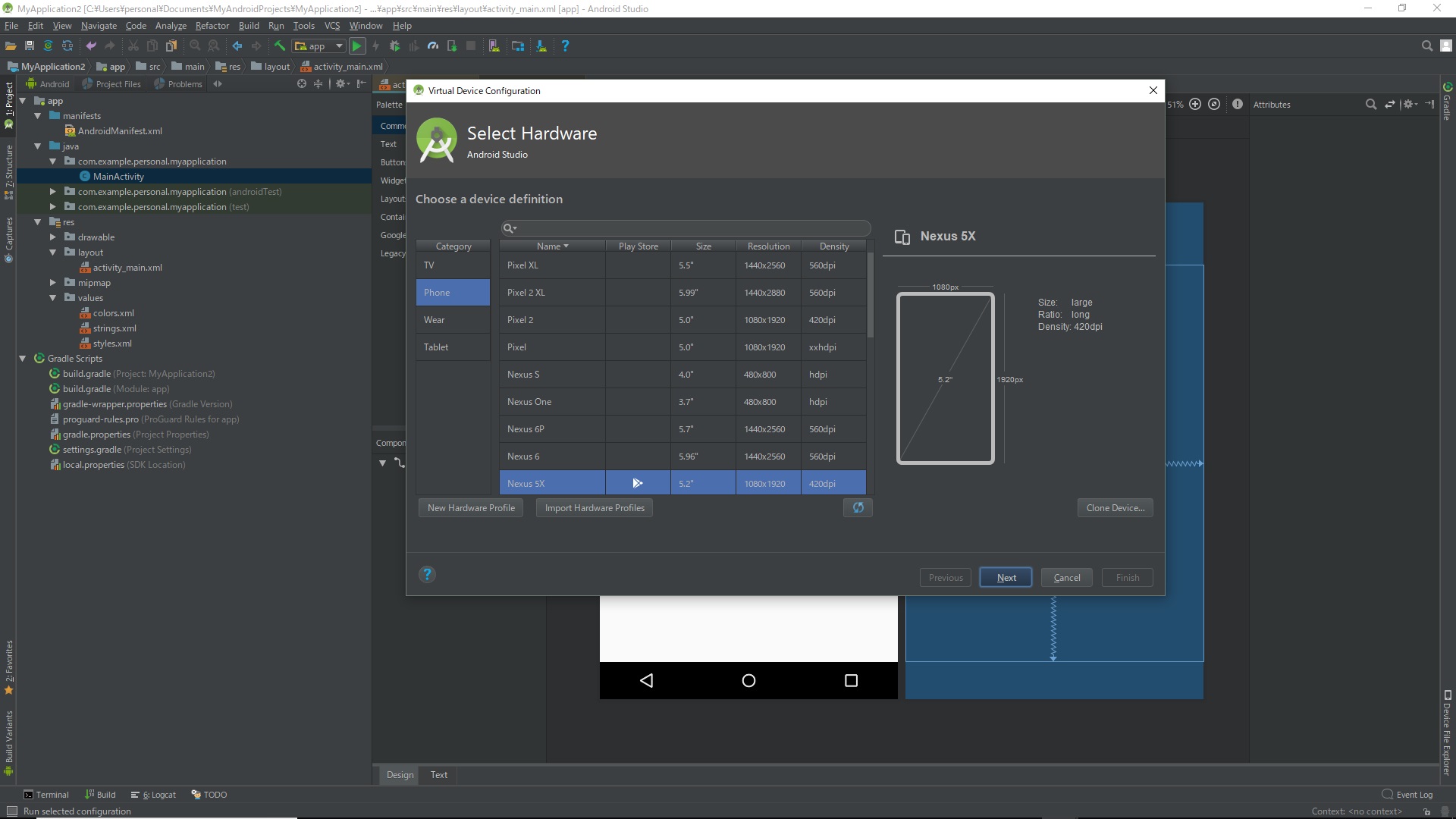Click the Paste clipboard icon

pos(171,46)
